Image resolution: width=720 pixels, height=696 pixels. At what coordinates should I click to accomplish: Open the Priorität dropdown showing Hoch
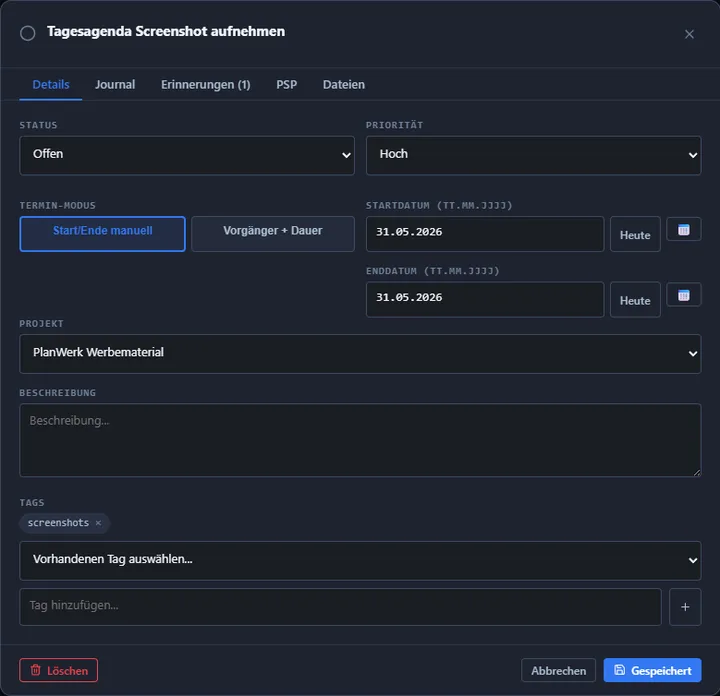coord(533,155)
